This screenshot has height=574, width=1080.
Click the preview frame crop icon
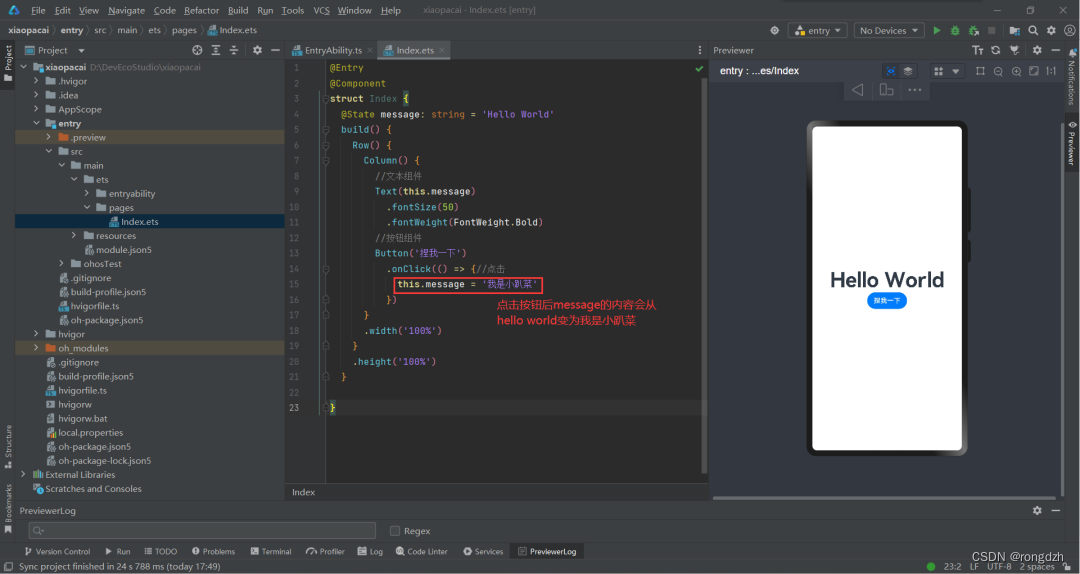click(979, 71)
